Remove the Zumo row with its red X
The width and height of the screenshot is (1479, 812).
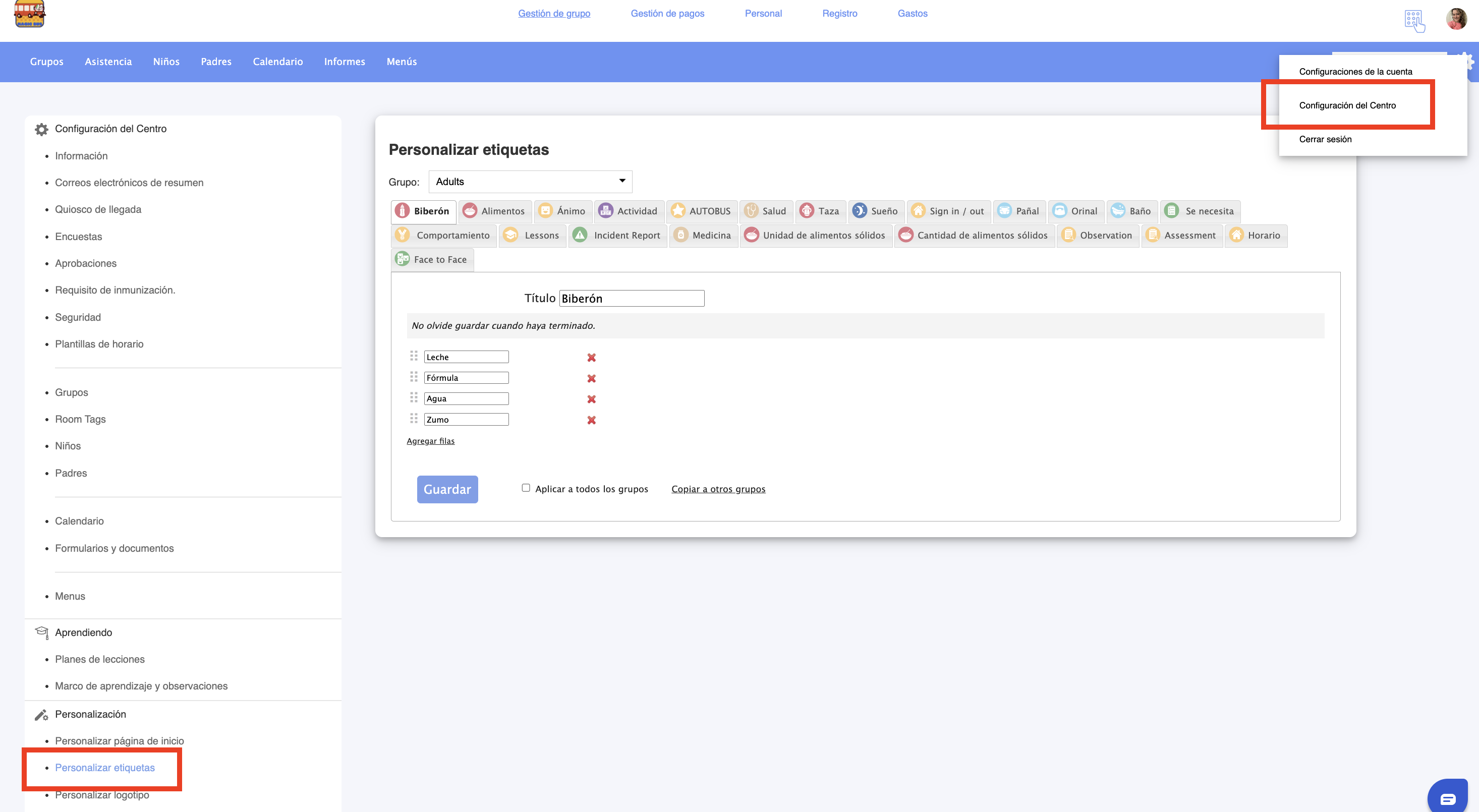(591, 420)
